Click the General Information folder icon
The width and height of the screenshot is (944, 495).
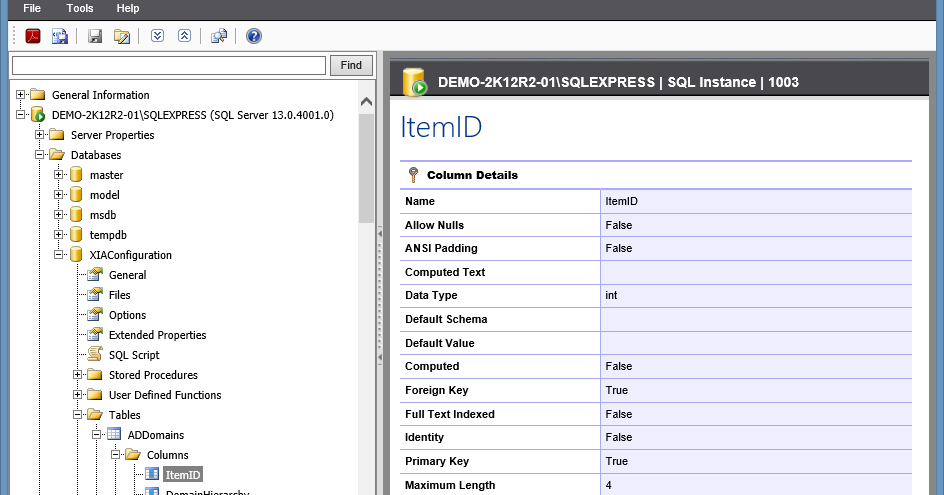(x=38, y=95)
